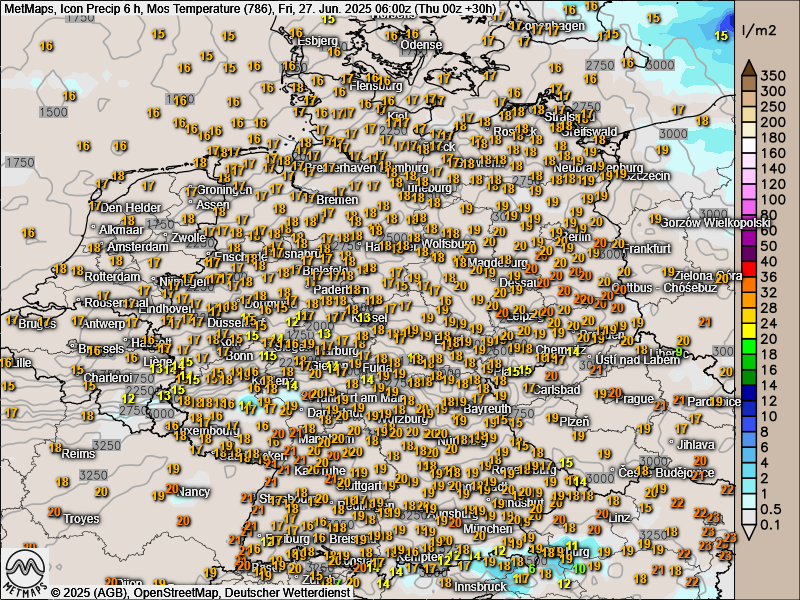This screenshot has height=600, width=800.
Task: Select the green legend swatch above 18
Action: 748,346
